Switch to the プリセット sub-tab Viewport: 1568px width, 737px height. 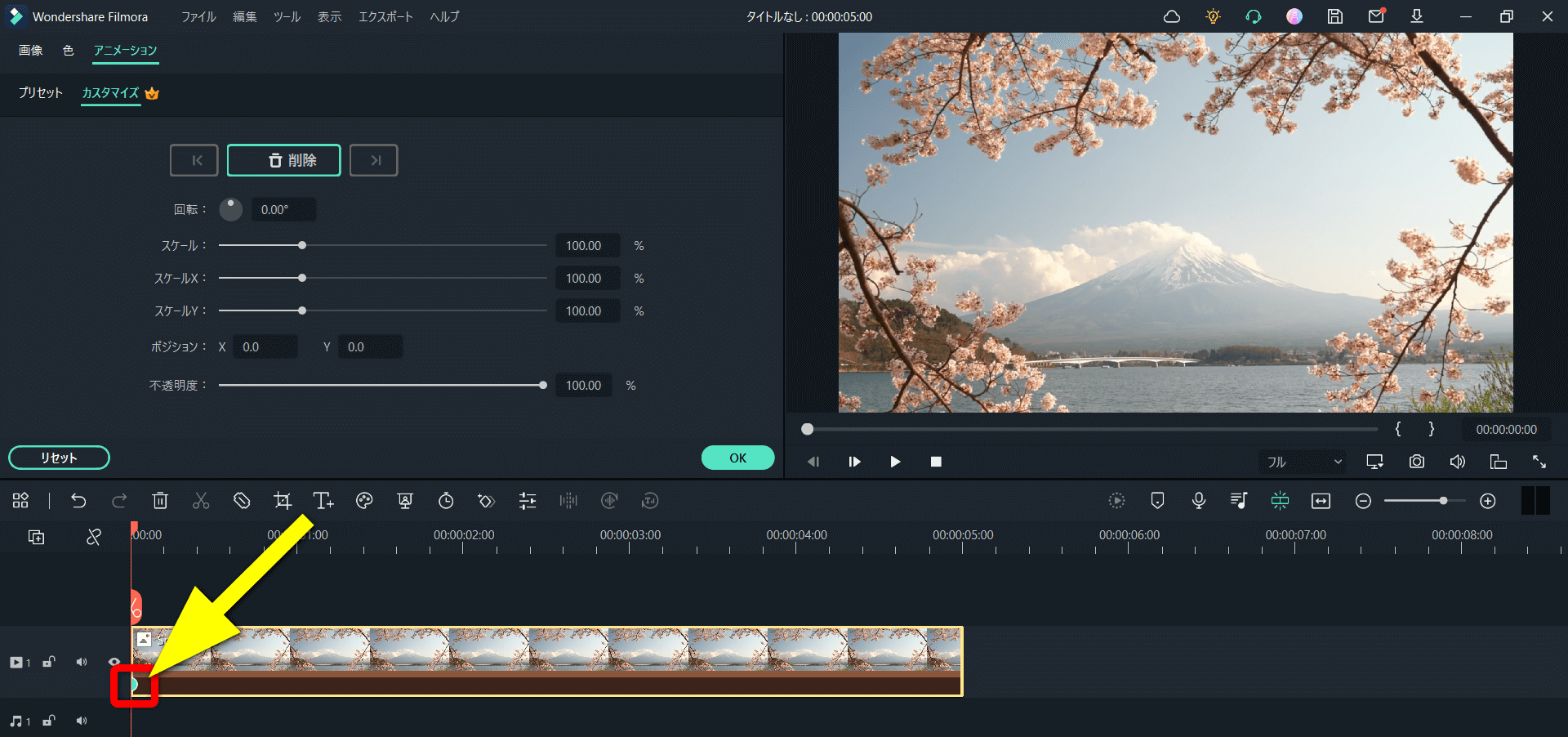pos(41,93)
